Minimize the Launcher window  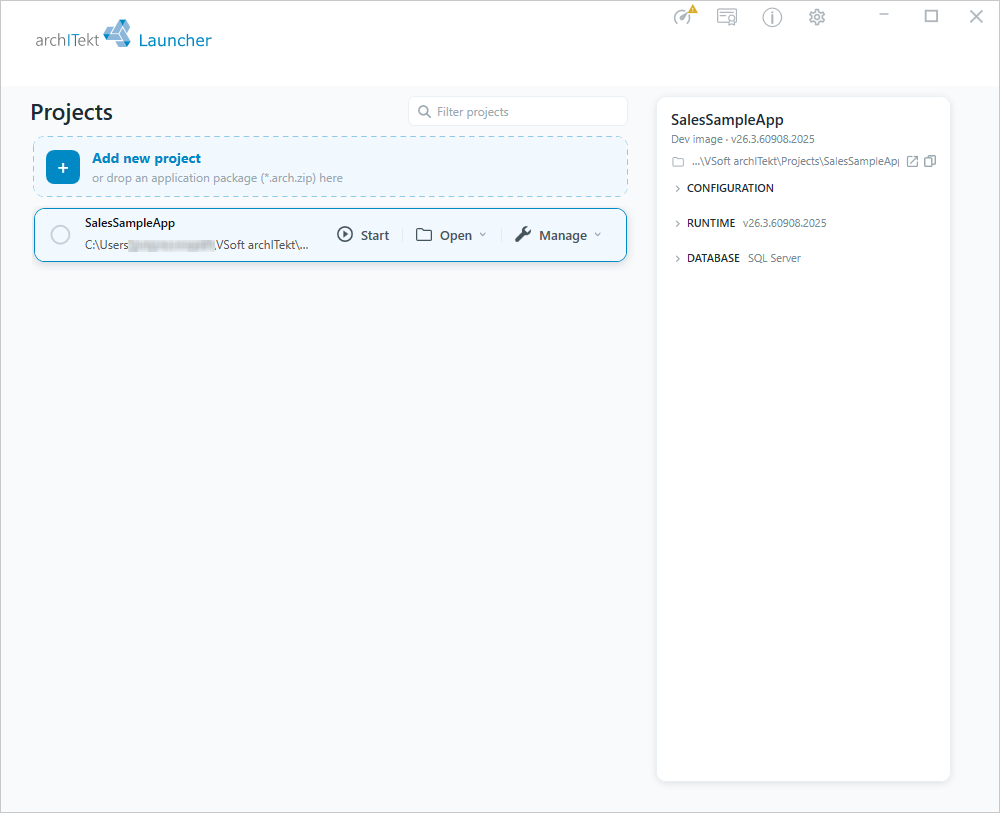pyautogui.click(x=884, y=16)
